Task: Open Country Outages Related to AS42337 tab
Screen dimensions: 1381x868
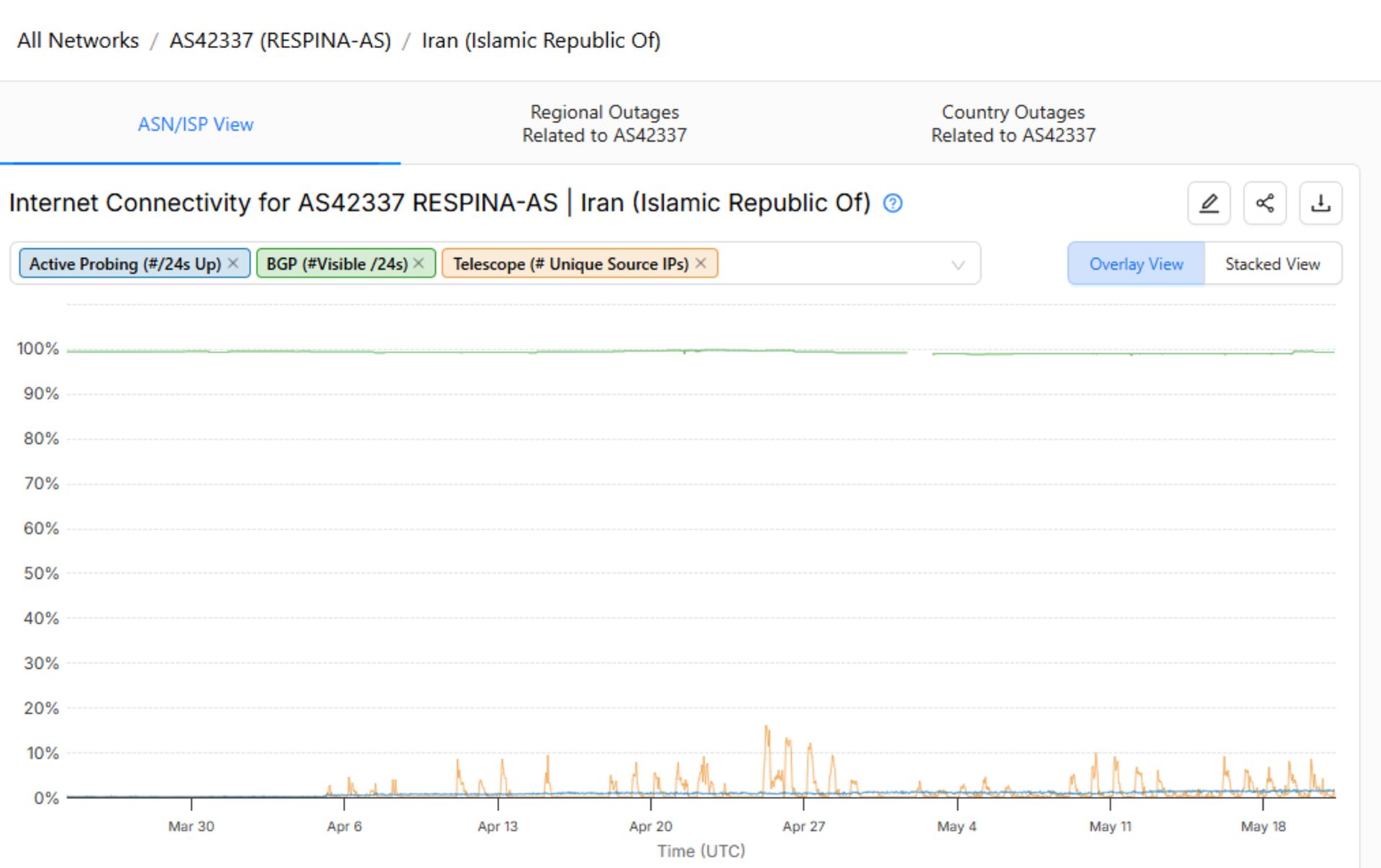Action: click(1013, 124)
